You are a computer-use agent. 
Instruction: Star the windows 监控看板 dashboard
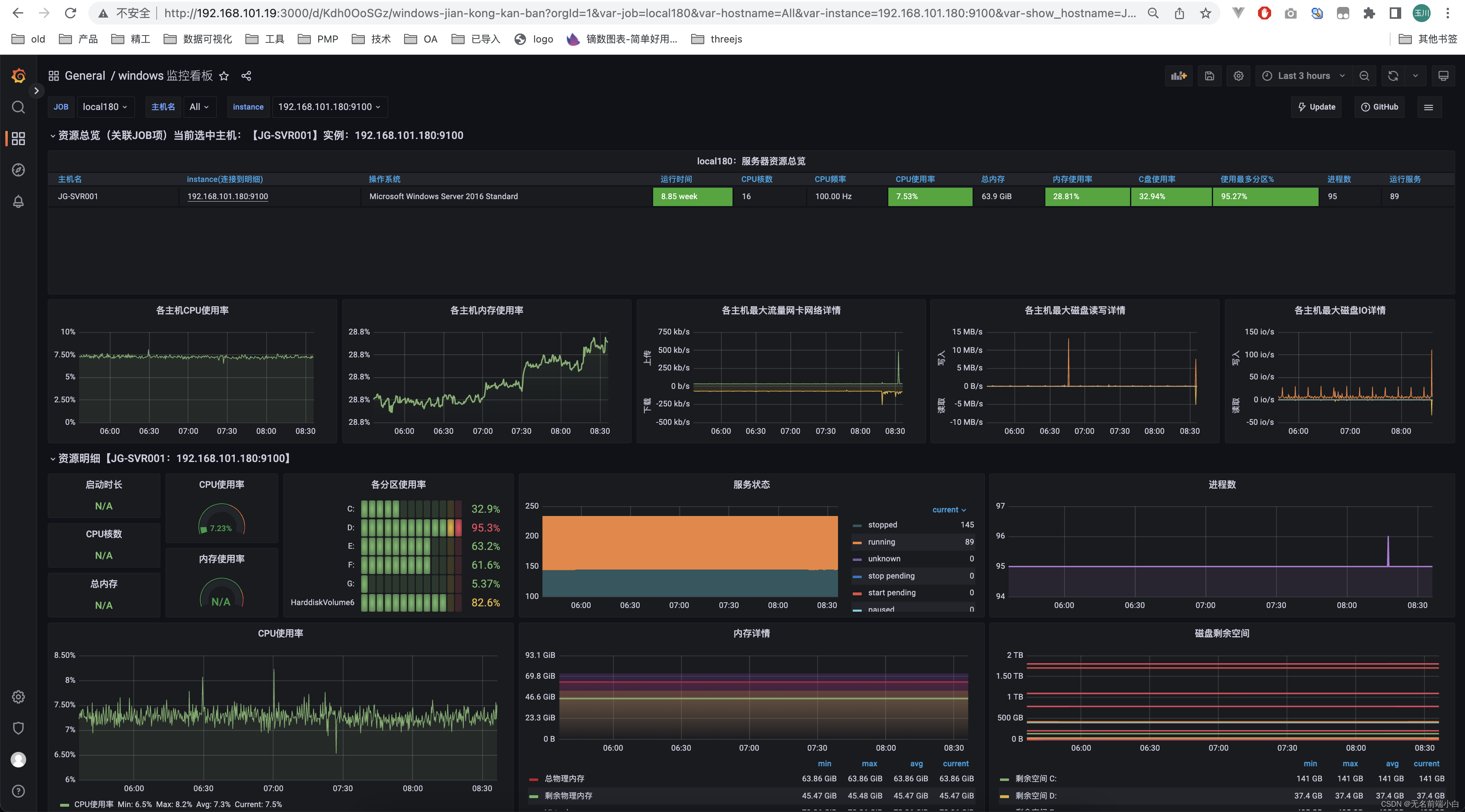(224, 76)
